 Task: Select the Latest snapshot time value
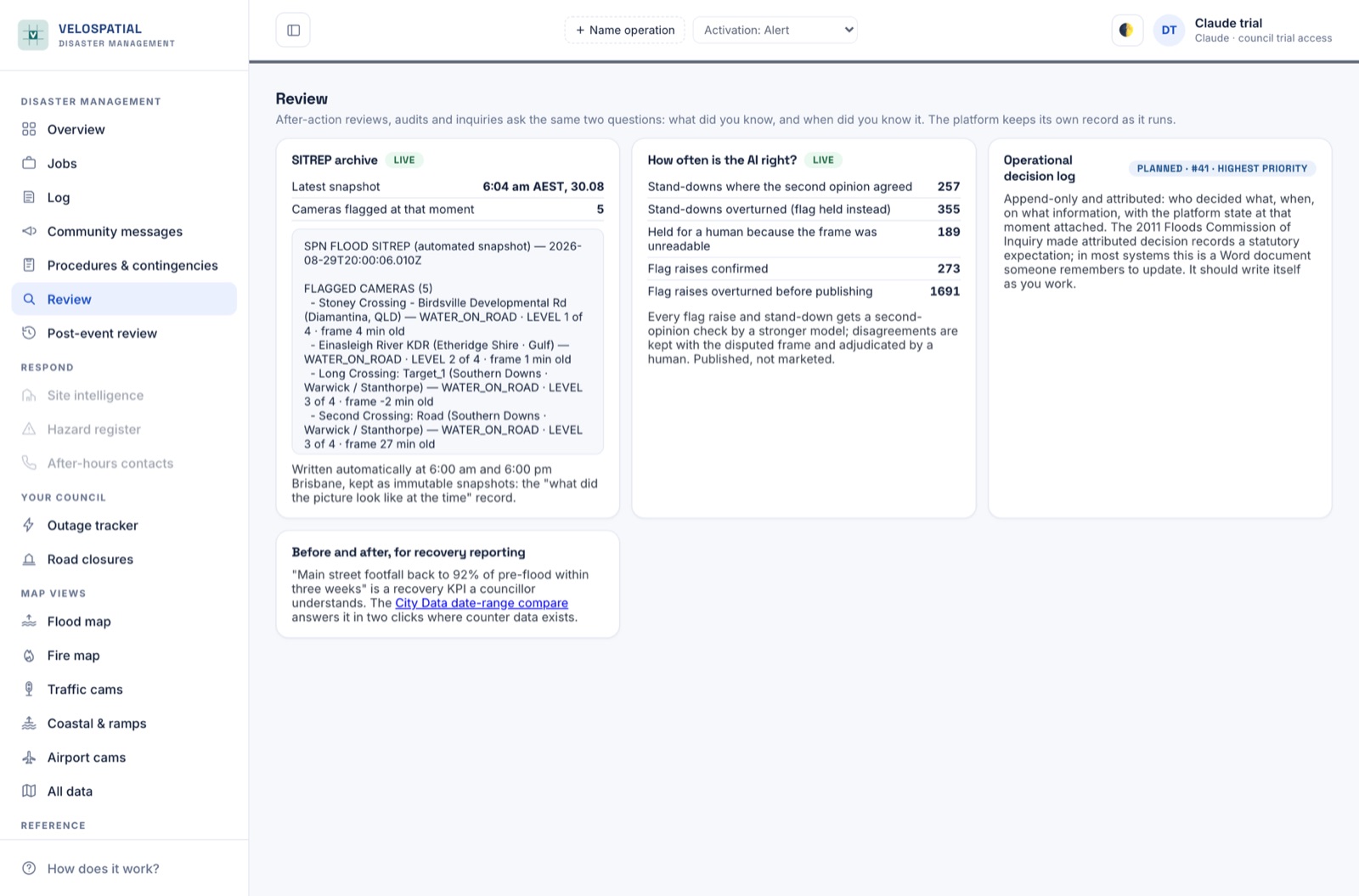click(x=544, y=186)
